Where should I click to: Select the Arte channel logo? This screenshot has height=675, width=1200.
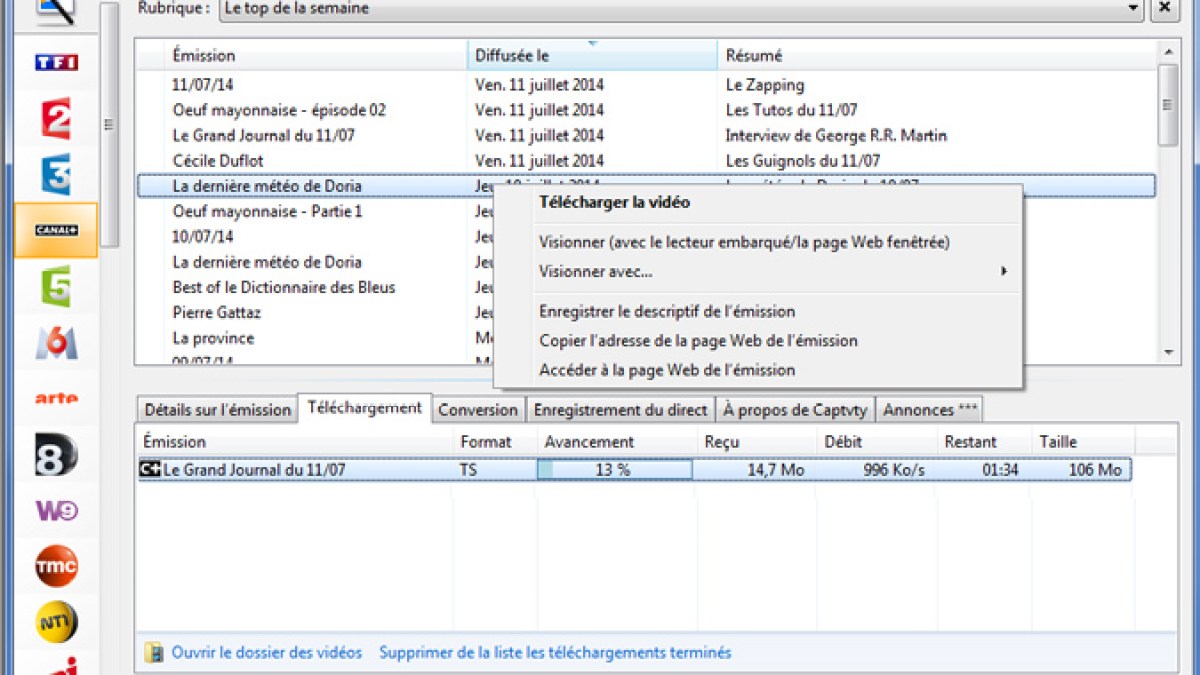[x=56, y=398]
